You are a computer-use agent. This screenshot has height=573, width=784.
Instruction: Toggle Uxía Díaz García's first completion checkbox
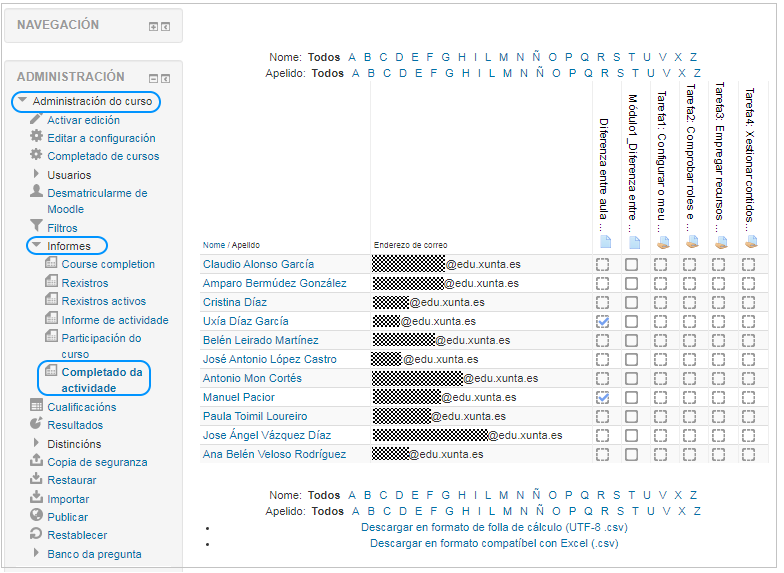pos(602,322)
